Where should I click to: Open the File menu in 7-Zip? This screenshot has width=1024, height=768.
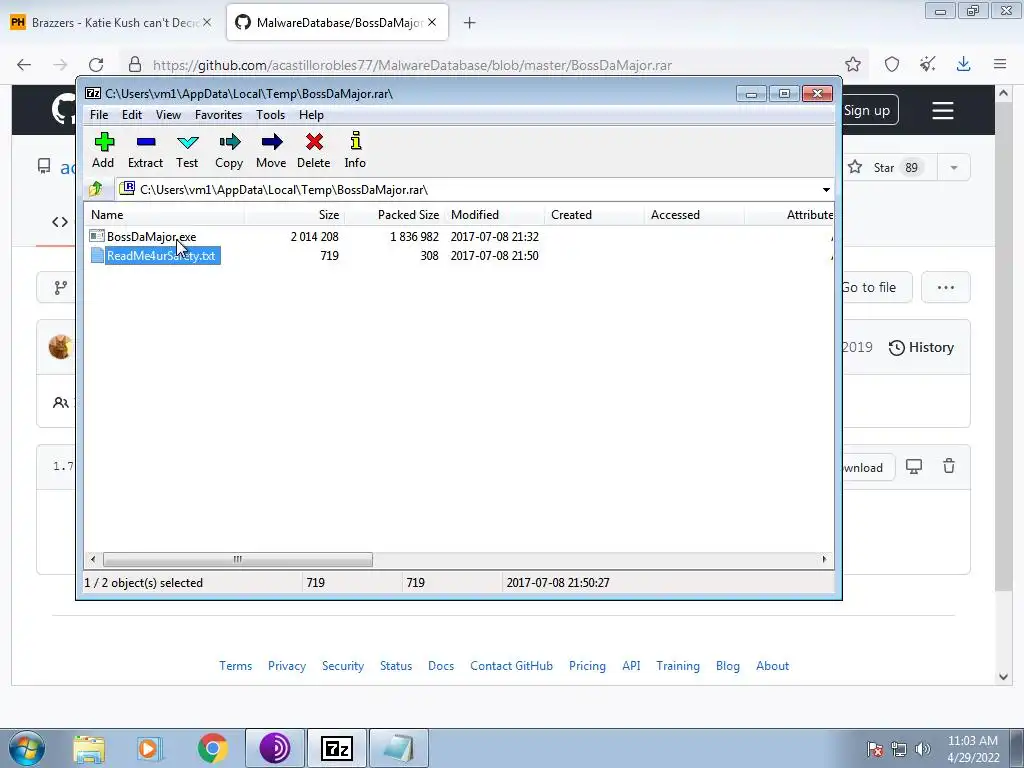click(x=99, y=115)
